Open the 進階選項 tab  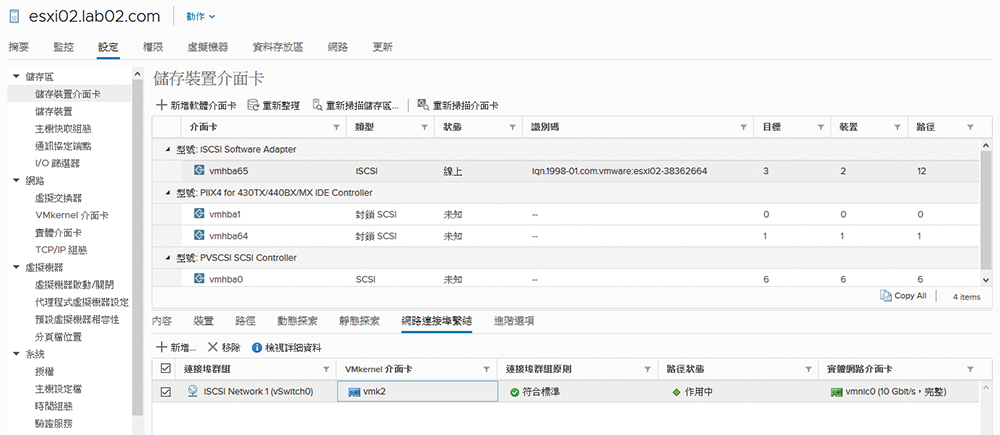coord(514,321)
